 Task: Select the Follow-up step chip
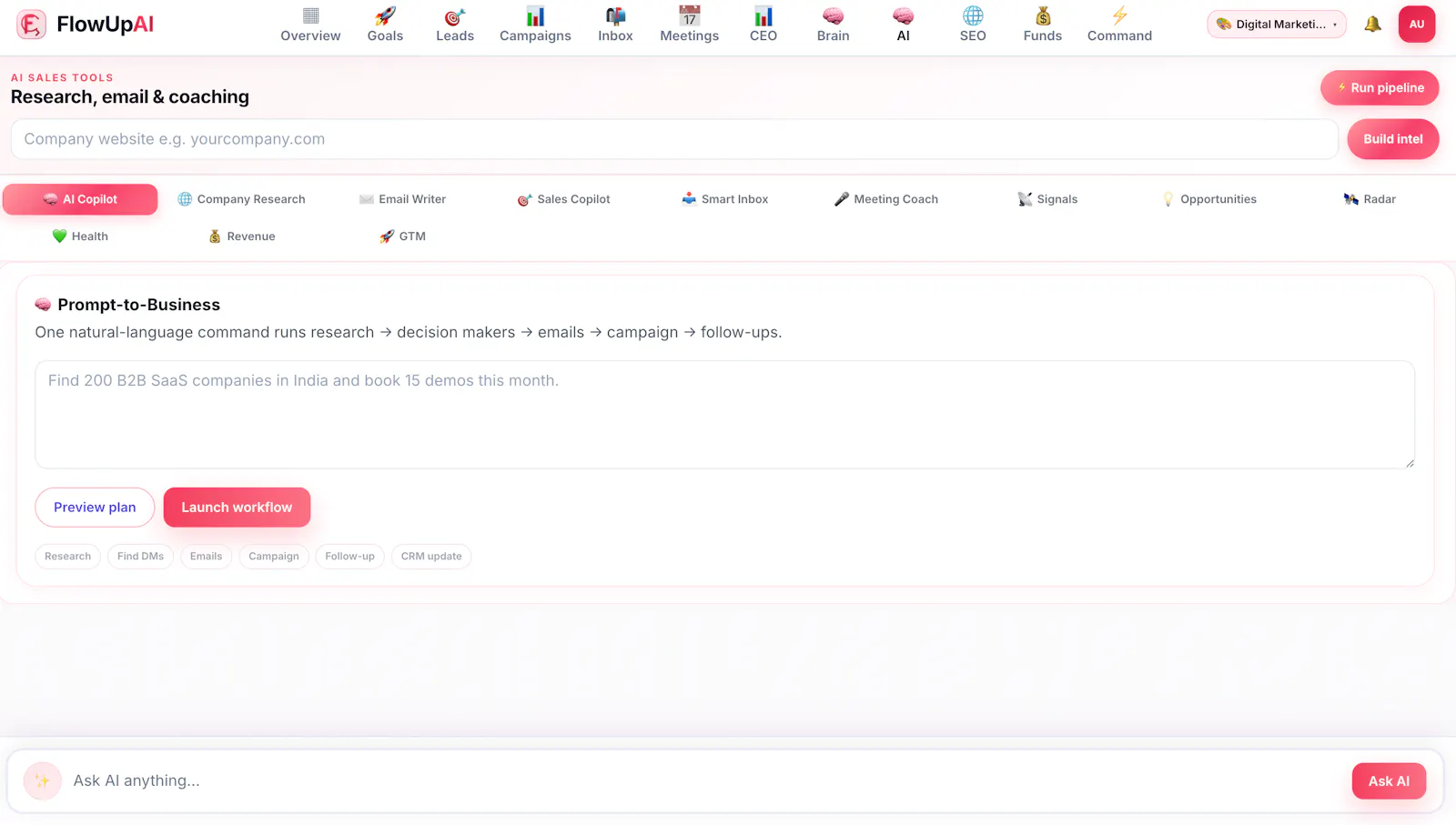pos(349,557)
